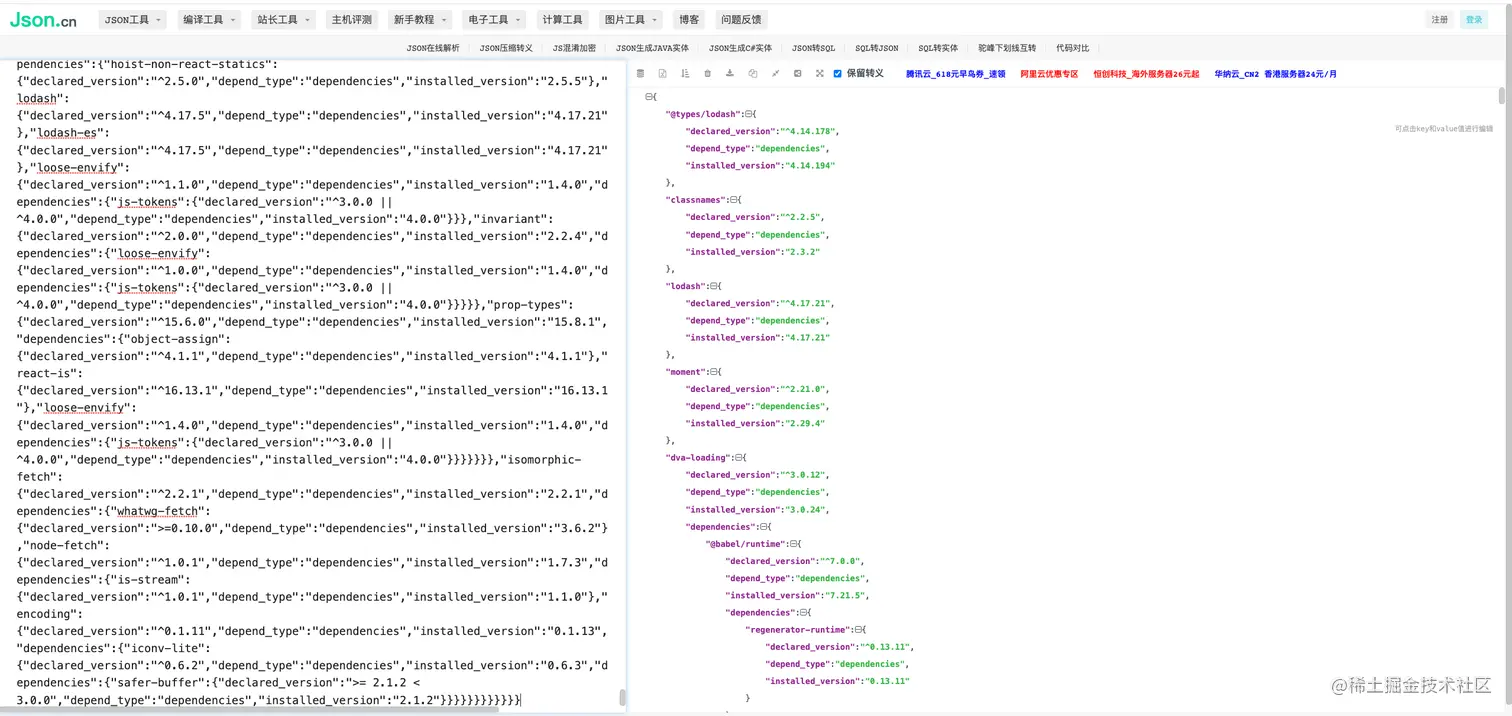This screenshot has height=716, width=1512.
Task: Switch to 驼峰下划线互转 tab
Action: click(1007, 48)
